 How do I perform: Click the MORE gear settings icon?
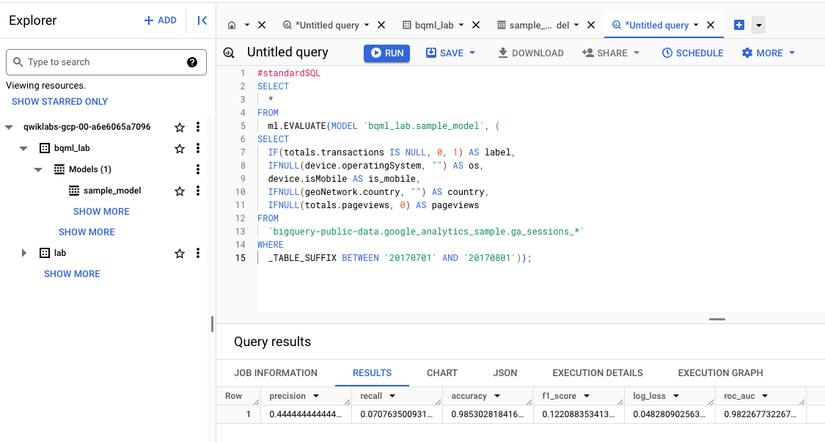(x=747, y=53)
